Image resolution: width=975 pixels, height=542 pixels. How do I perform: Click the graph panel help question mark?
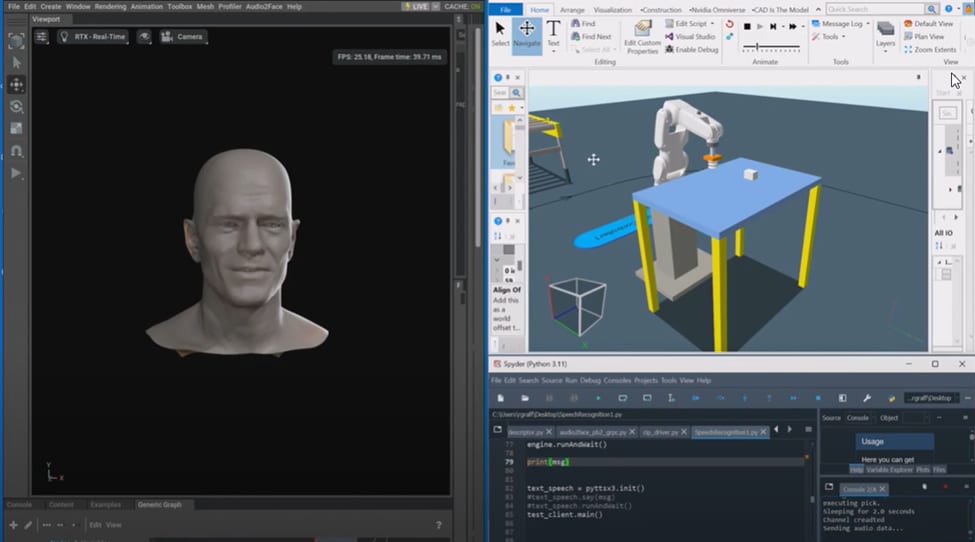(x=438, y=525)
